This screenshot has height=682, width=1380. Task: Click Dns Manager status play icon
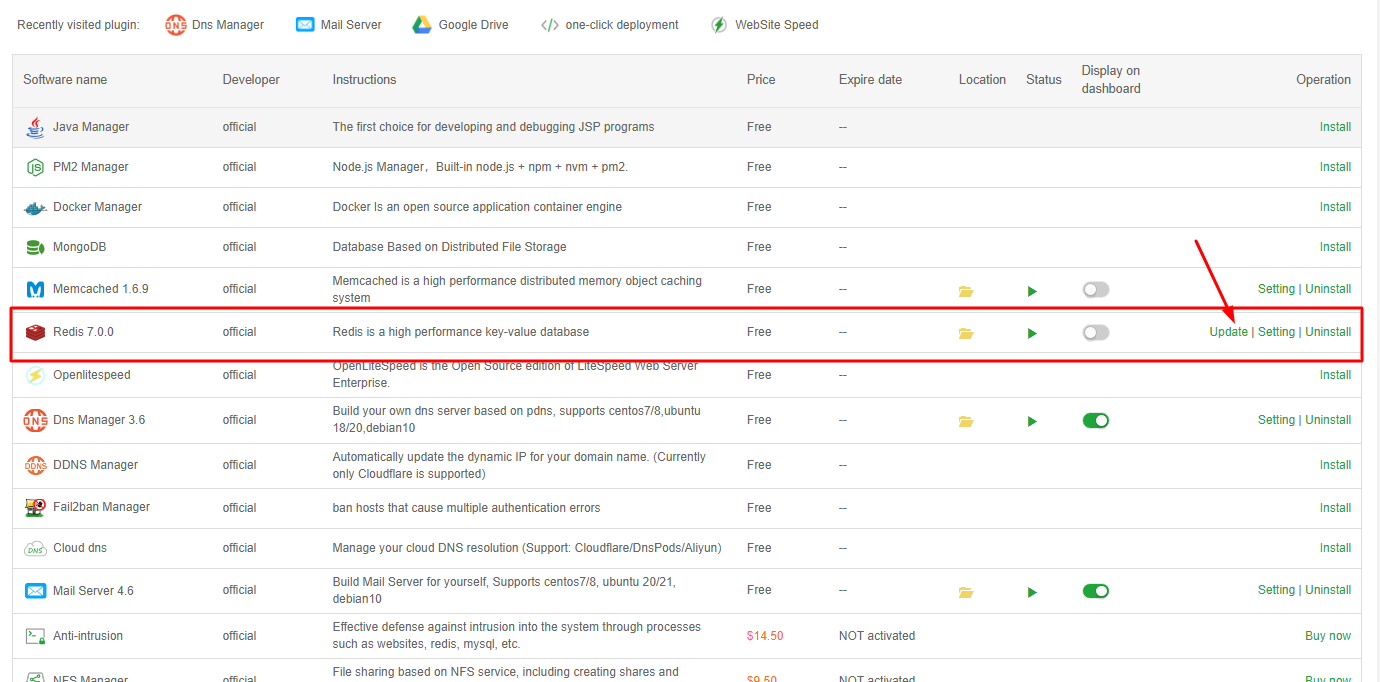click(x=1032, y=421)
